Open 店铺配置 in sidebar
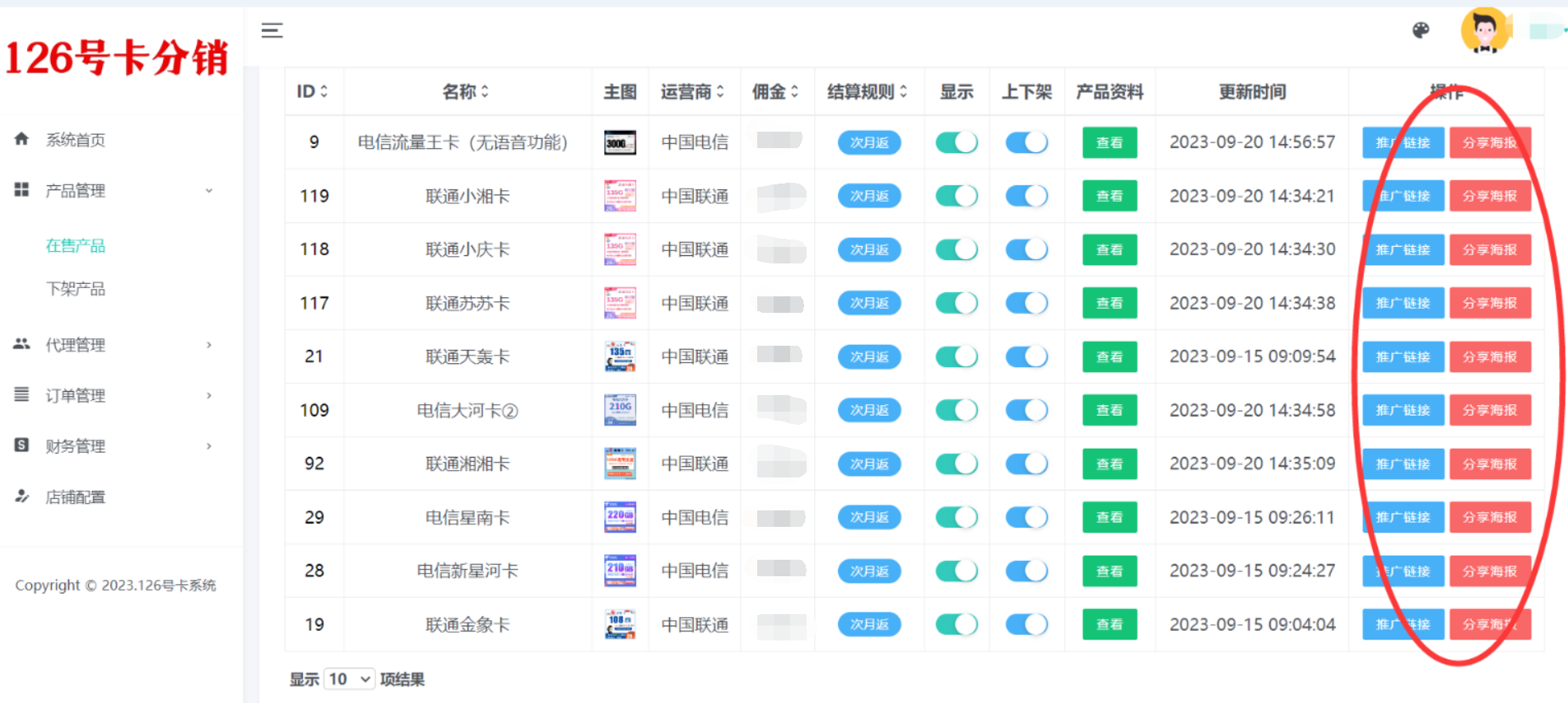Image resolution: width=1568 pixels, height=703 pixels. 76,497
